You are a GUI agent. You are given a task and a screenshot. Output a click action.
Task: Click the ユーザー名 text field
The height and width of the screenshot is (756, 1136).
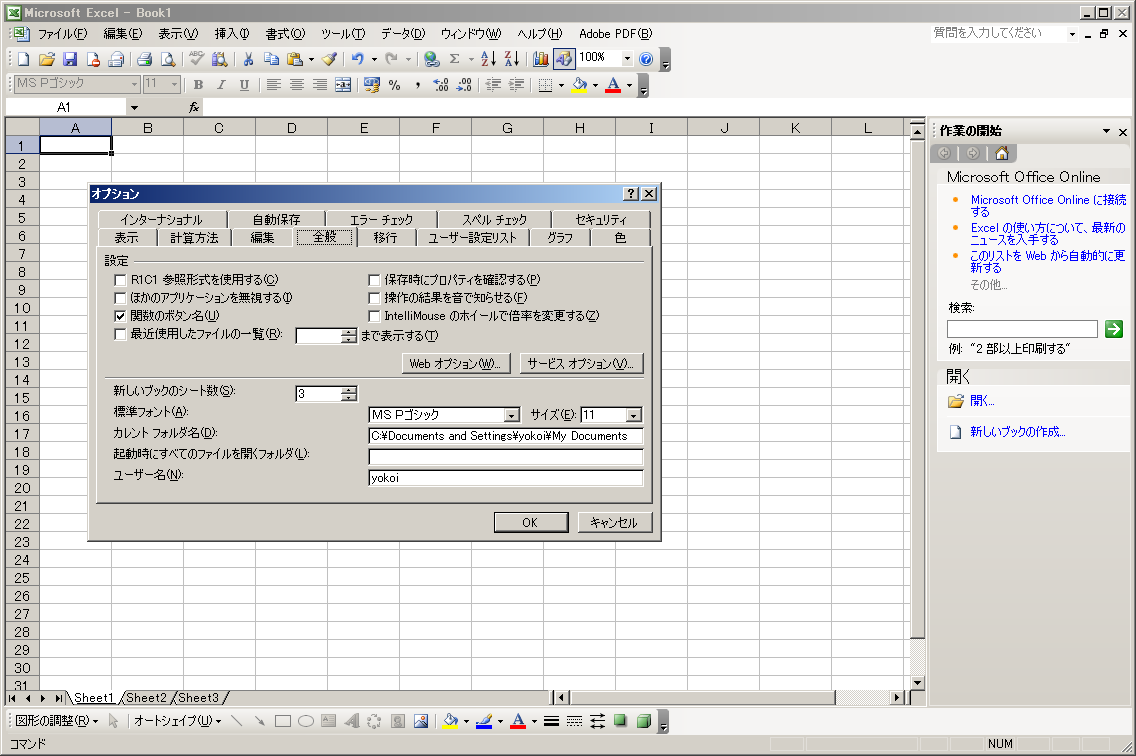pos(505,478)
